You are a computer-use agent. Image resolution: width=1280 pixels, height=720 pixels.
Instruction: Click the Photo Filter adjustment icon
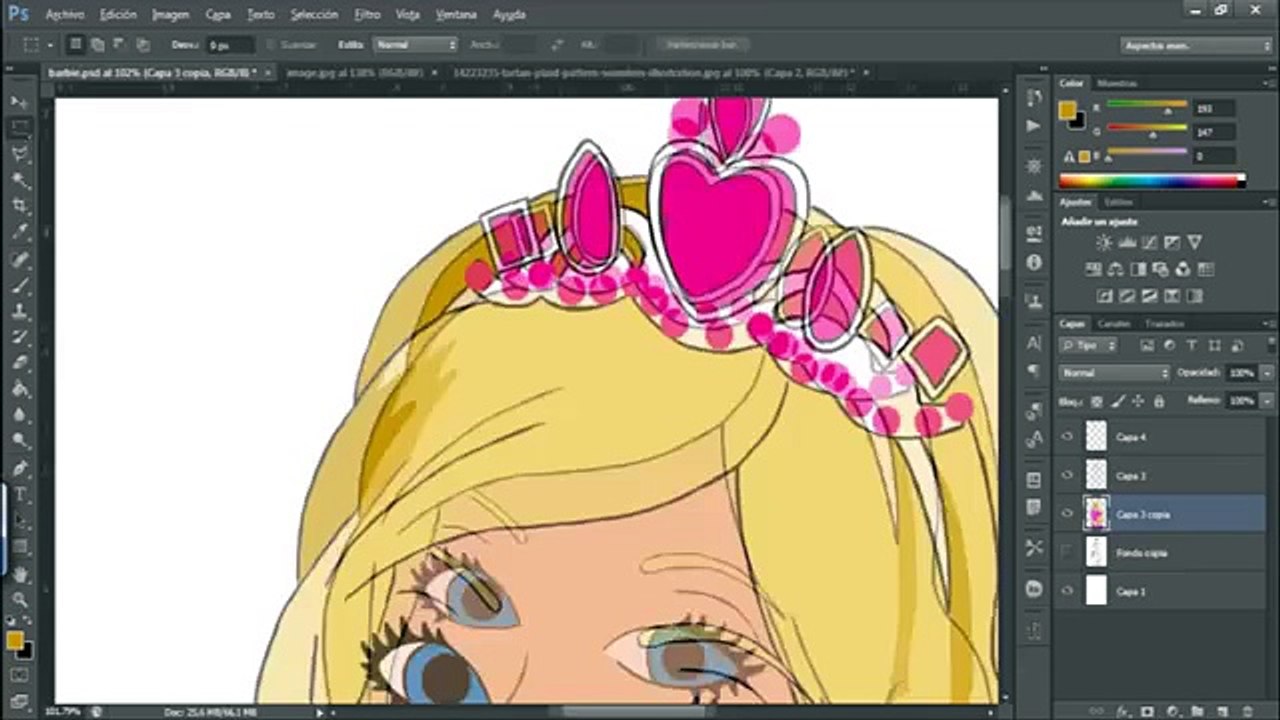1161,269
